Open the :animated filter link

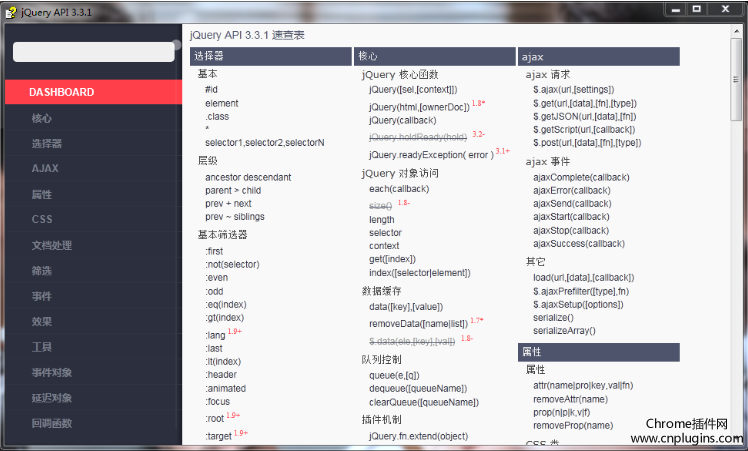coord(226,388)
